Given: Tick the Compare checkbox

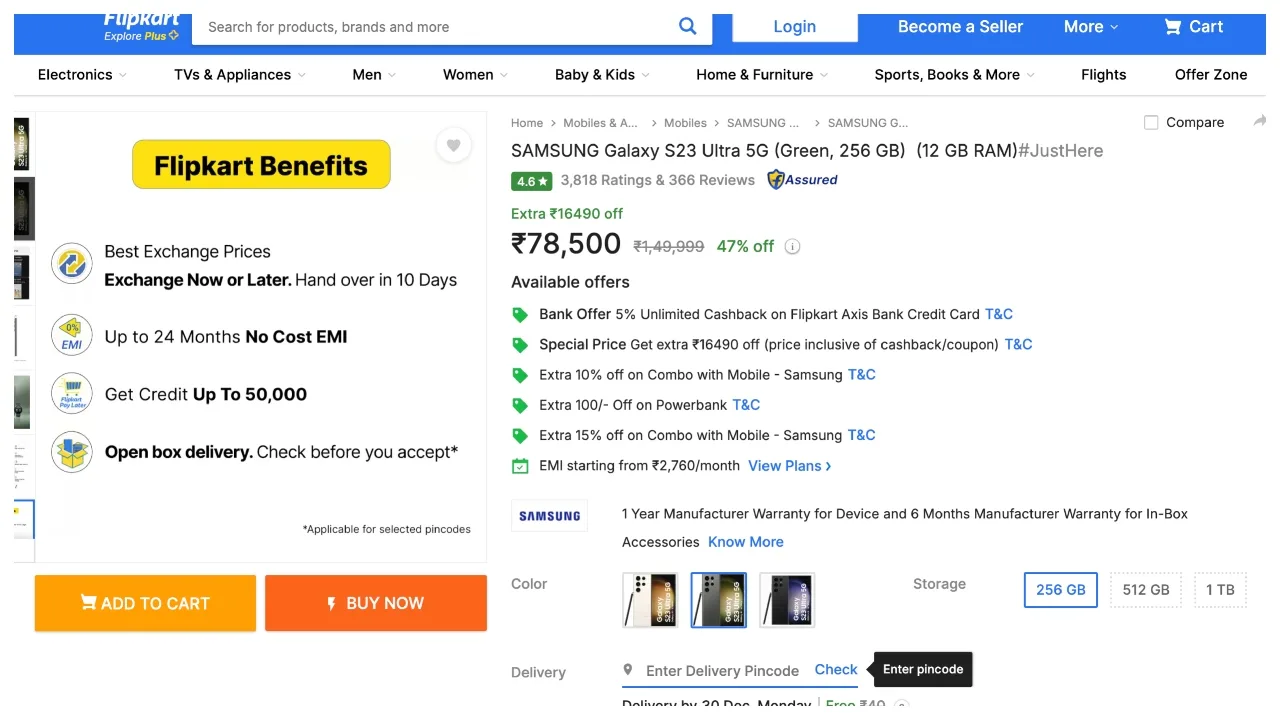Looking at the screenshot, I should [x=1151, y=123].
